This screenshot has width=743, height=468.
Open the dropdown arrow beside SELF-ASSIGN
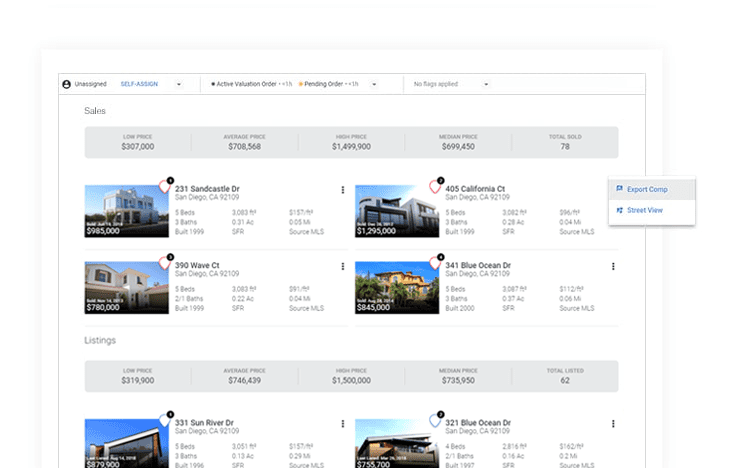point(179,84)
